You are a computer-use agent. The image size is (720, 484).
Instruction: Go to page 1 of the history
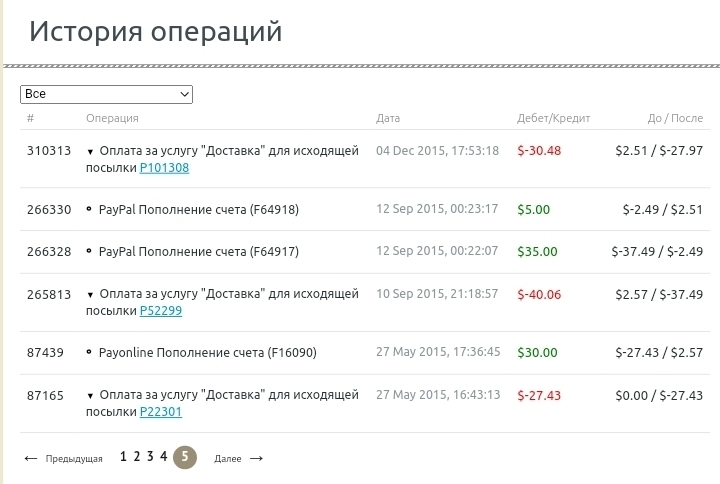tap(123, 457)
